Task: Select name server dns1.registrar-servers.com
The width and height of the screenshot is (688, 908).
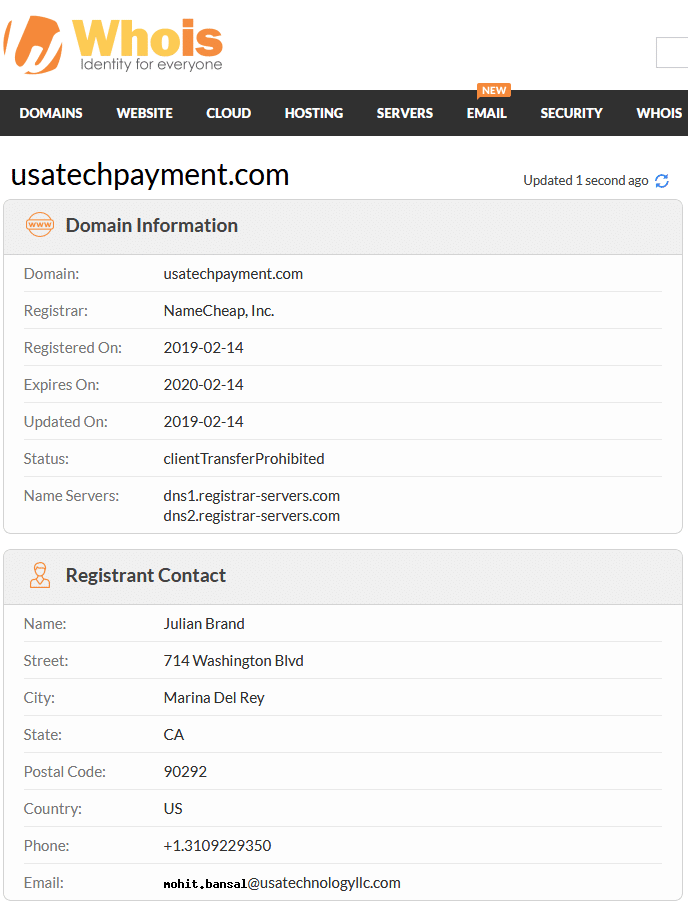Action: (251, 496)
